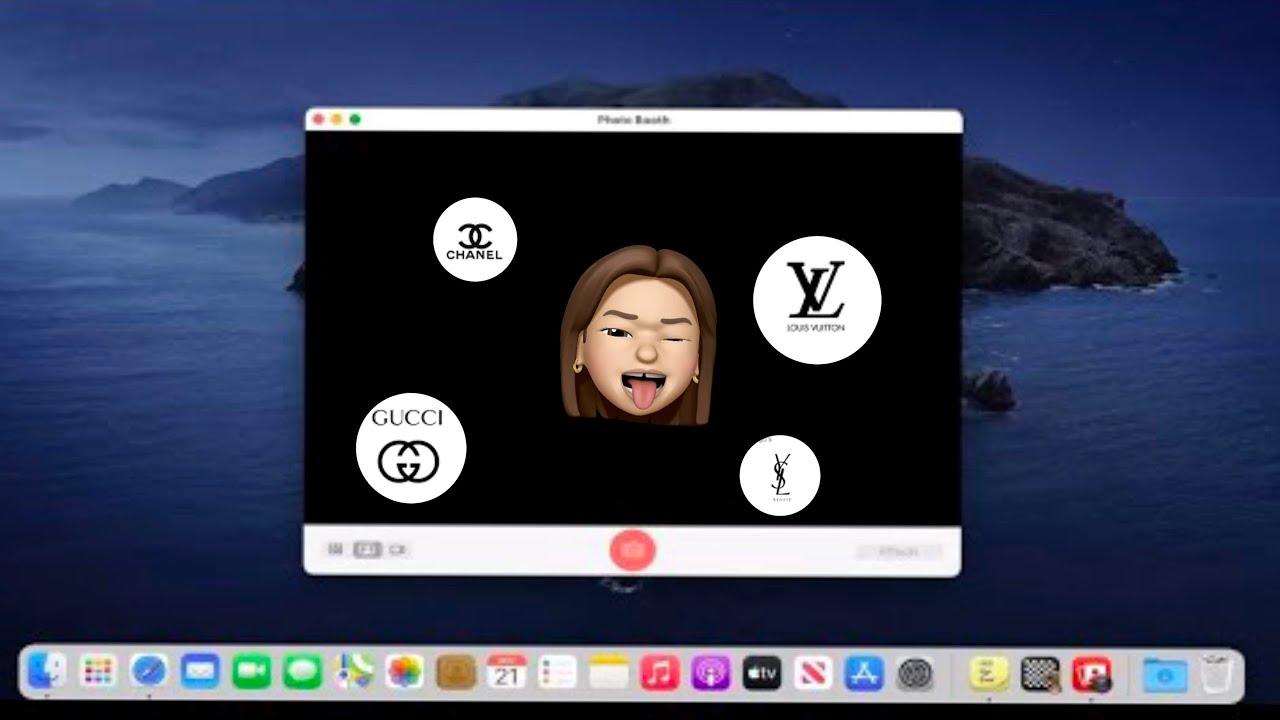The image size is (1280, 720).
Task: Open the Trash in the Dock
Action: point(1216,672)
